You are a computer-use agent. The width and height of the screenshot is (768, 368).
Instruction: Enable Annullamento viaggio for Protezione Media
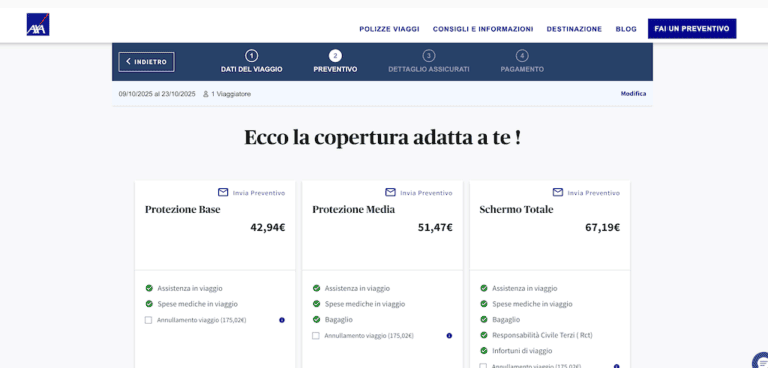click(x=316, y=336)
